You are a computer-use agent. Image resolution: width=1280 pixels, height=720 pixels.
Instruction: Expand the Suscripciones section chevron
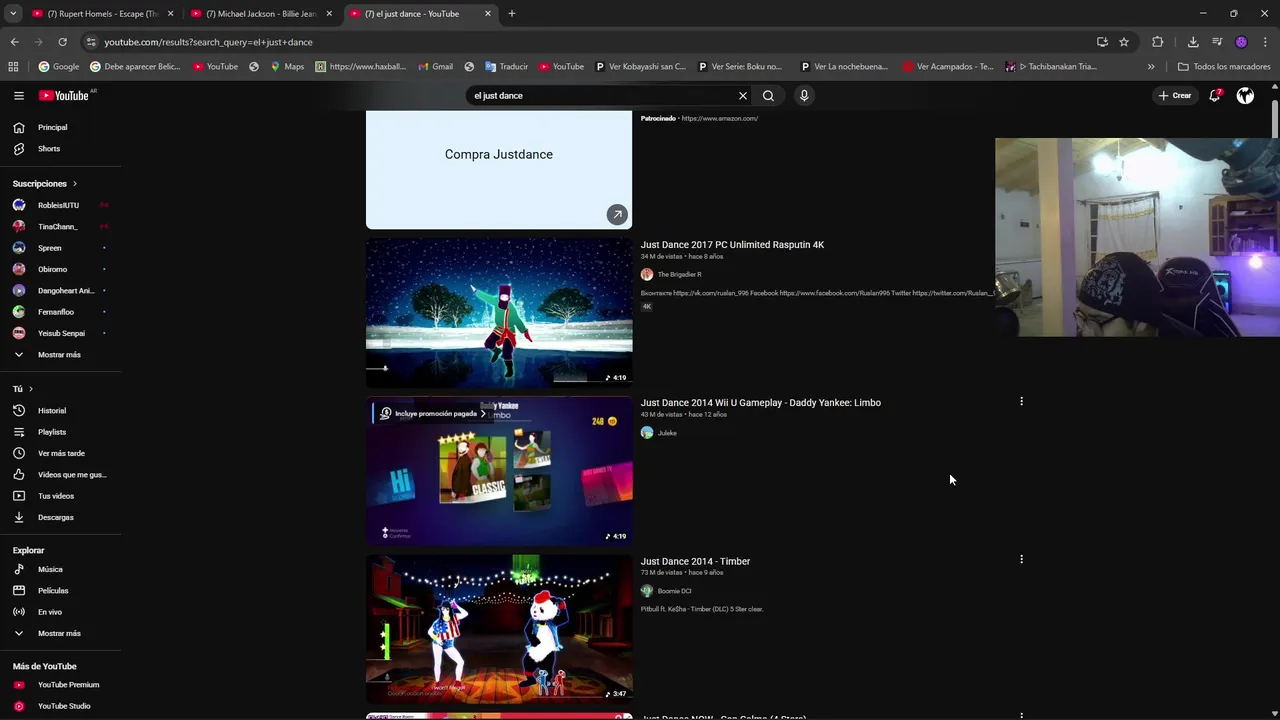pyautogui.click(x=74, y=184)
